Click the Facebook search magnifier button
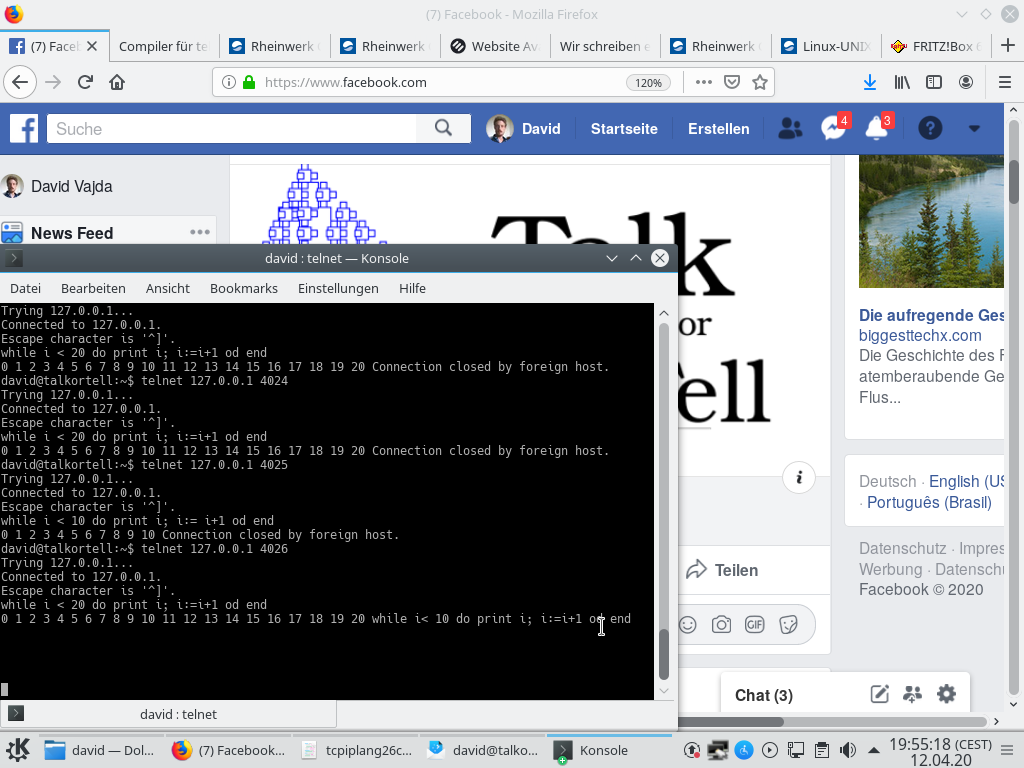The height and width of the screenshot is (768, 1024). click(444, 128)
